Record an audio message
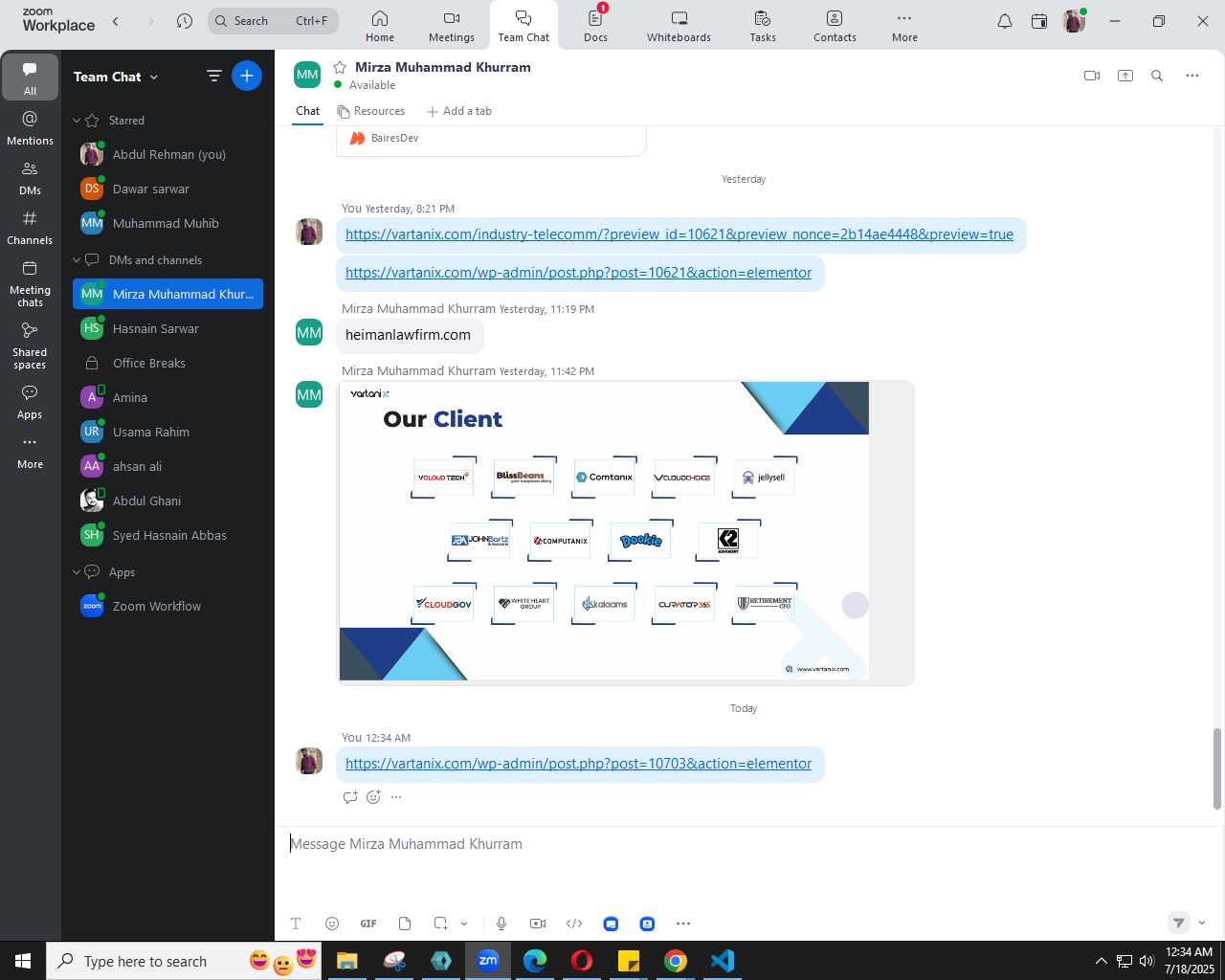The width and height of the screenshot is (1225, 980). [x=501, y=924]
